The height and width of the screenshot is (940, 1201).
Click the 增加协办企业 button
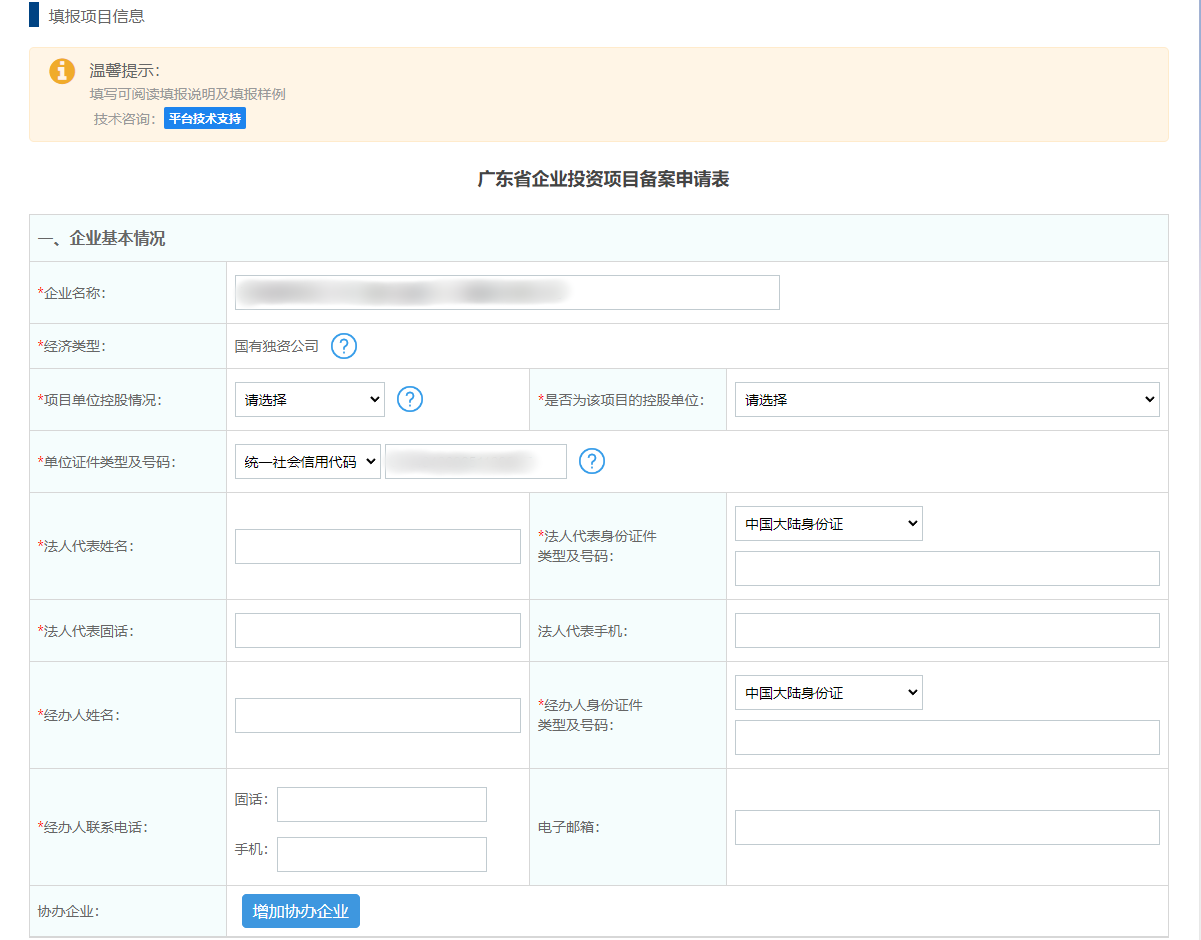tap(300, 911)
